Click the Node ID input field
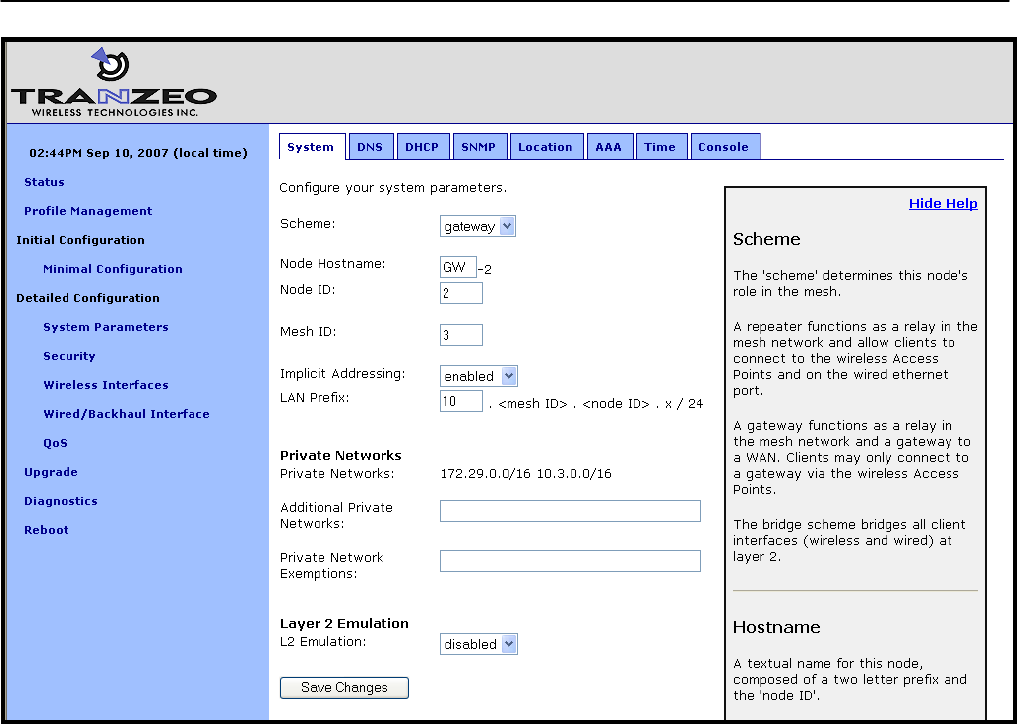This screenshot has height=724, width=1017. pos(461,293)
